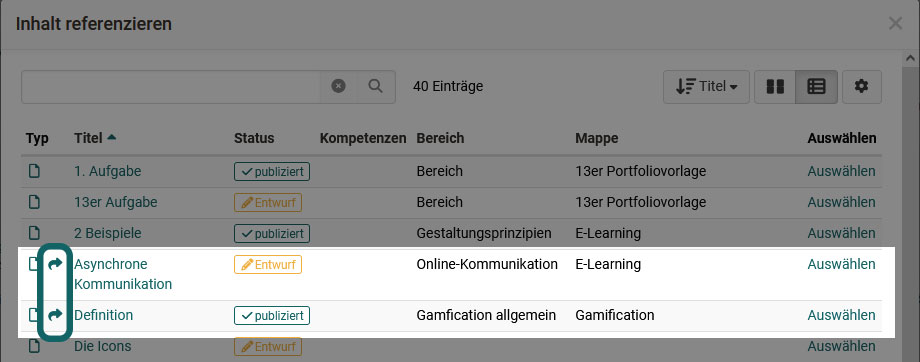Switch to the card grid view
The width and height of the screenshot is (920, 362).
(x=775, y=87)
